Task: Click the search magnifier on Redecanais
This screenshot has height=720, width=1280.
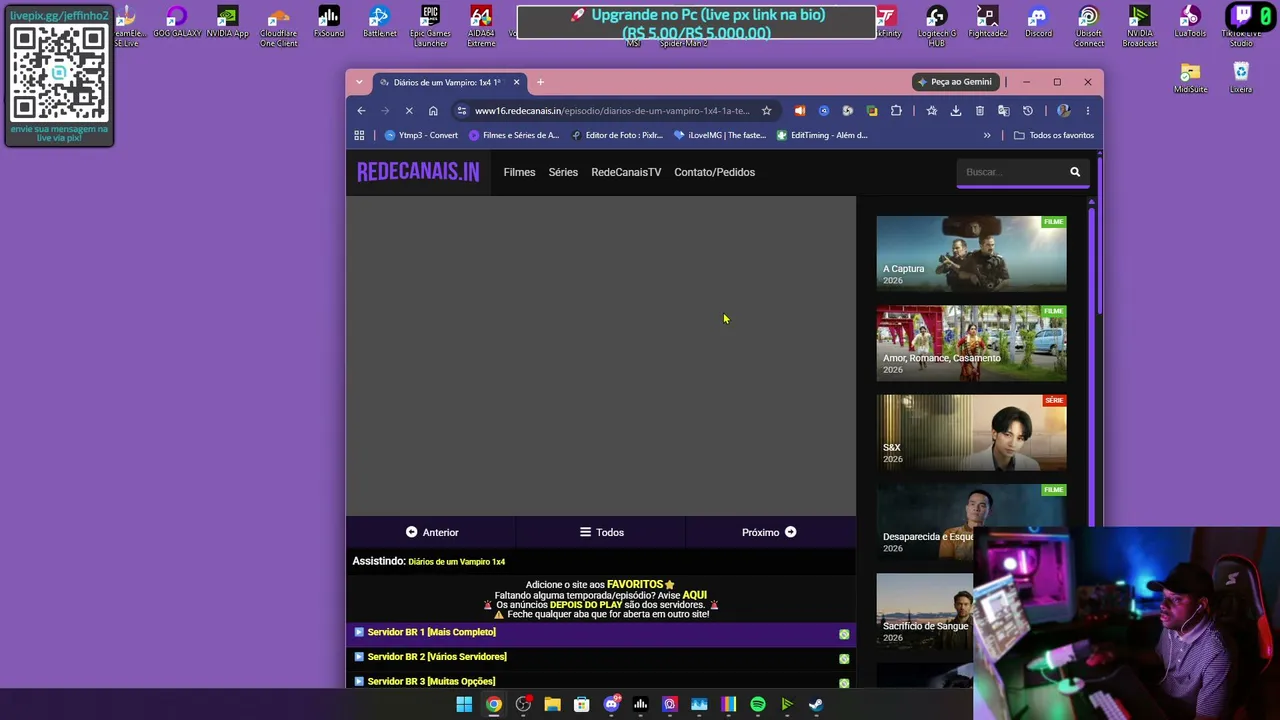Action: pos(1075,172)
